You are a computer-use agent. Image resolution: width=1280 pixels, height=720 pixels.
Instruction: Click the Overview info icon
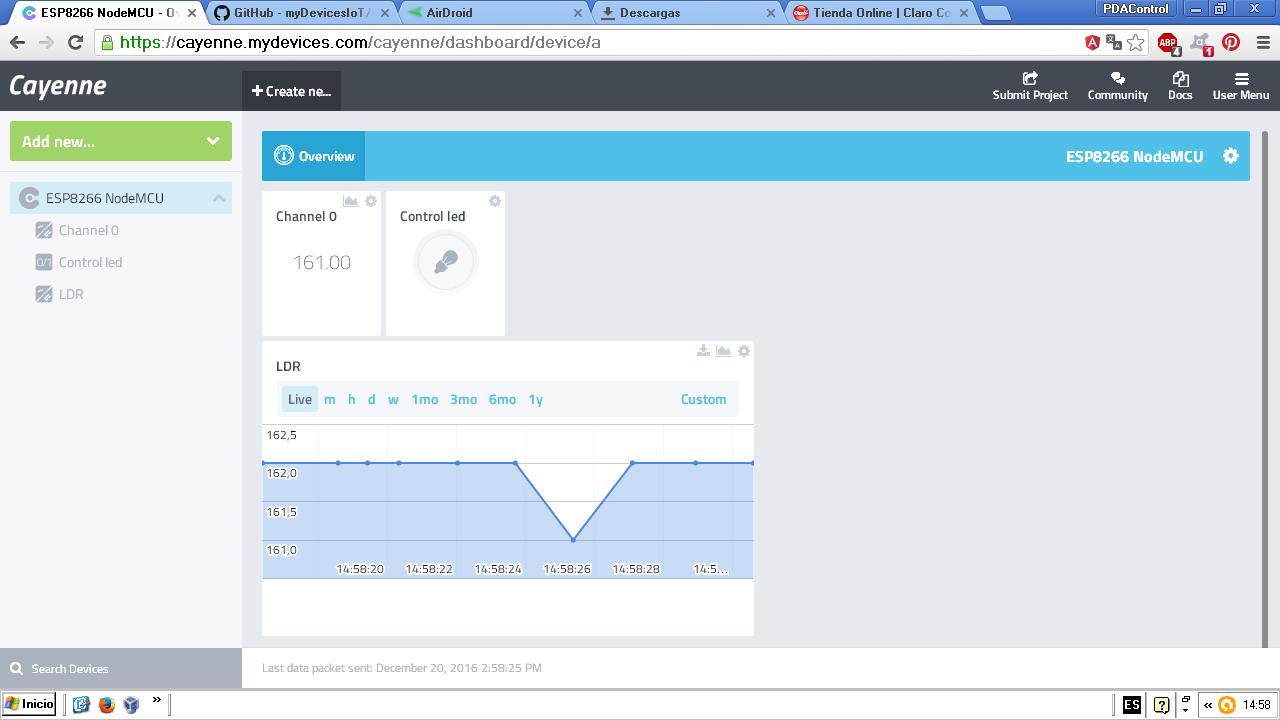[x=284, y=156]
